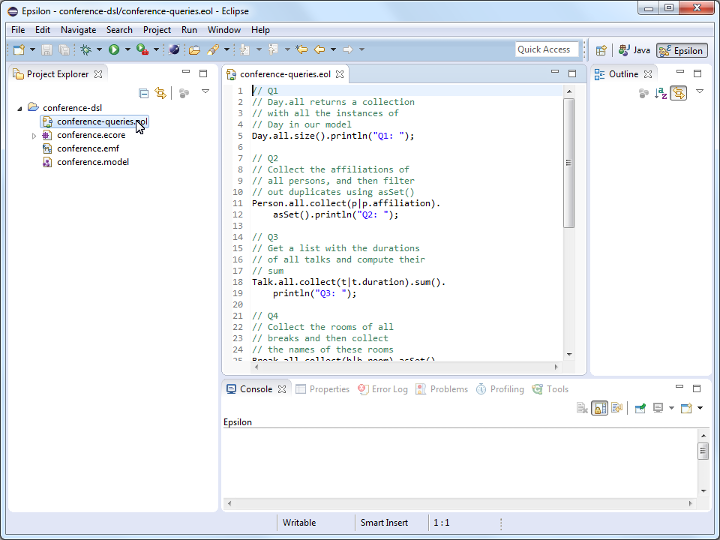Image resolution: width=720 pixels, height=540 pixels.
Task: Collapse the conference-dsl project folder
Action: tap(20, 108)
